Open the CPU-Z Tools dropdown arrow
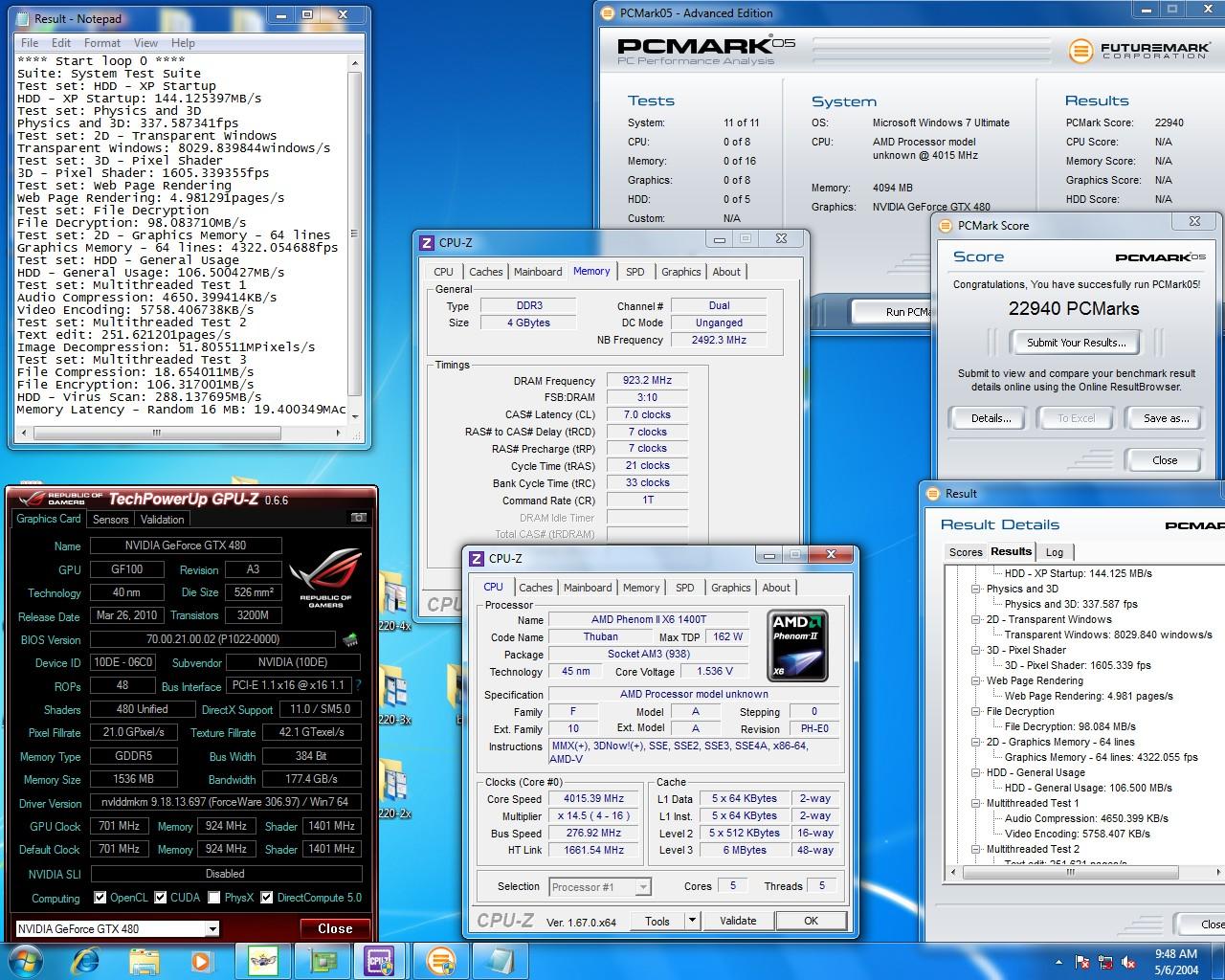This screenshot has height=980, width=1225. [692, 921]
